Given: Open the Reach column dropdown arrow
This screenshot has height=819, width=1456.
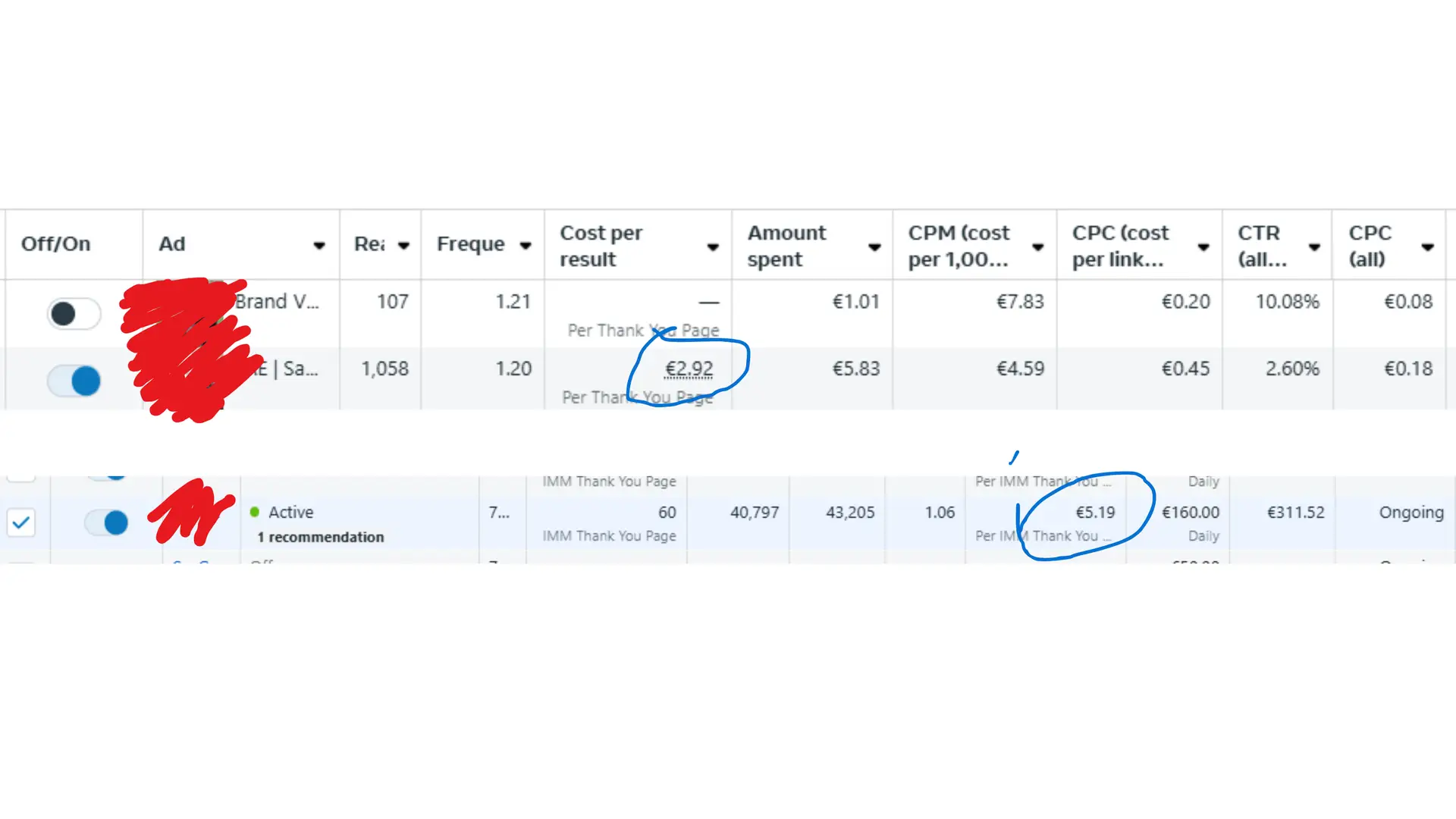Looking at the screenshot, I should [403, 245].
